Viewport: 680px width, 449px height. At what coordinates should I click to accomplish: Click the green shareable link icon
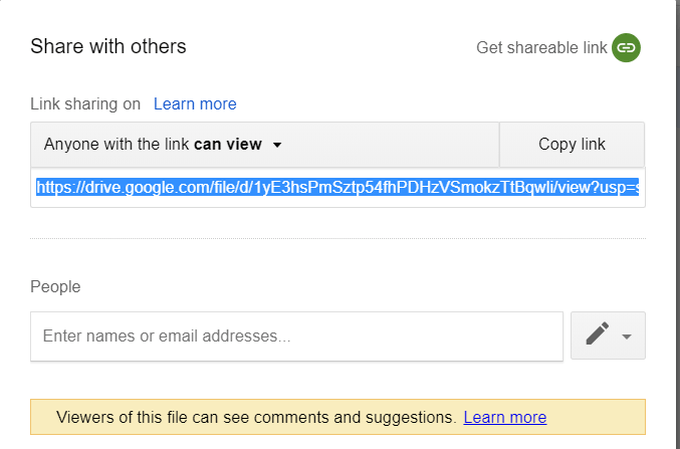click(626, 47)
